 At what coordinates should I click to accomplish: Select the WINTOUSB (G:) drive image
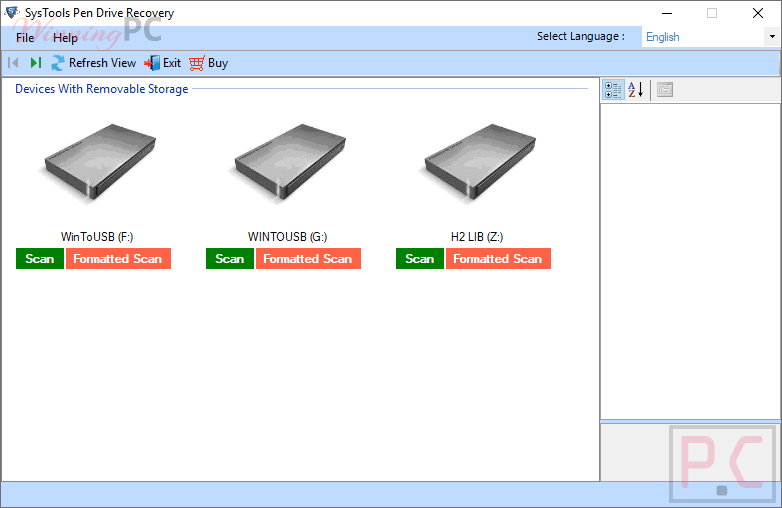coord(288,164)
